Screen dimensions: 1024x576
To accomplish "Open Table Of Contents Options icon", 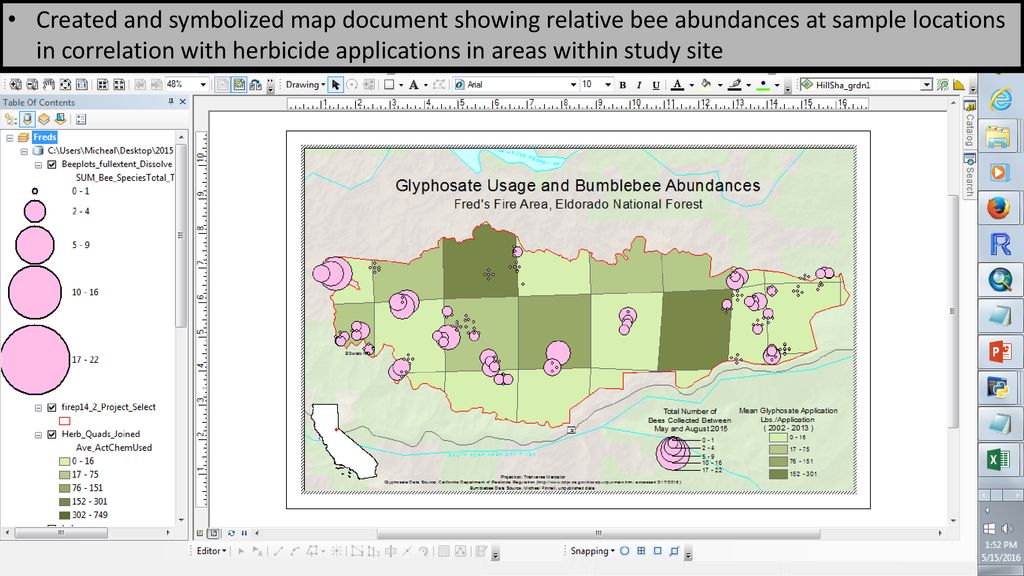I will pos(81,119).
